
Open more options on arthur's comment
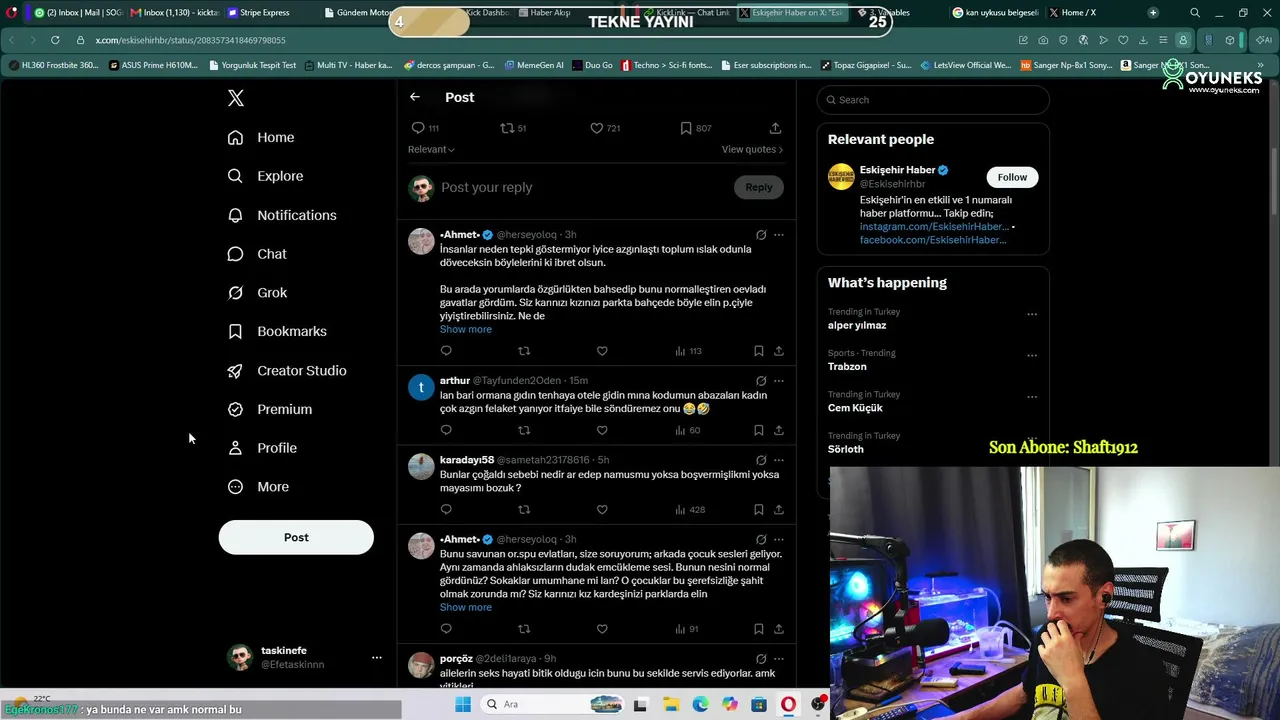(779, 381)
